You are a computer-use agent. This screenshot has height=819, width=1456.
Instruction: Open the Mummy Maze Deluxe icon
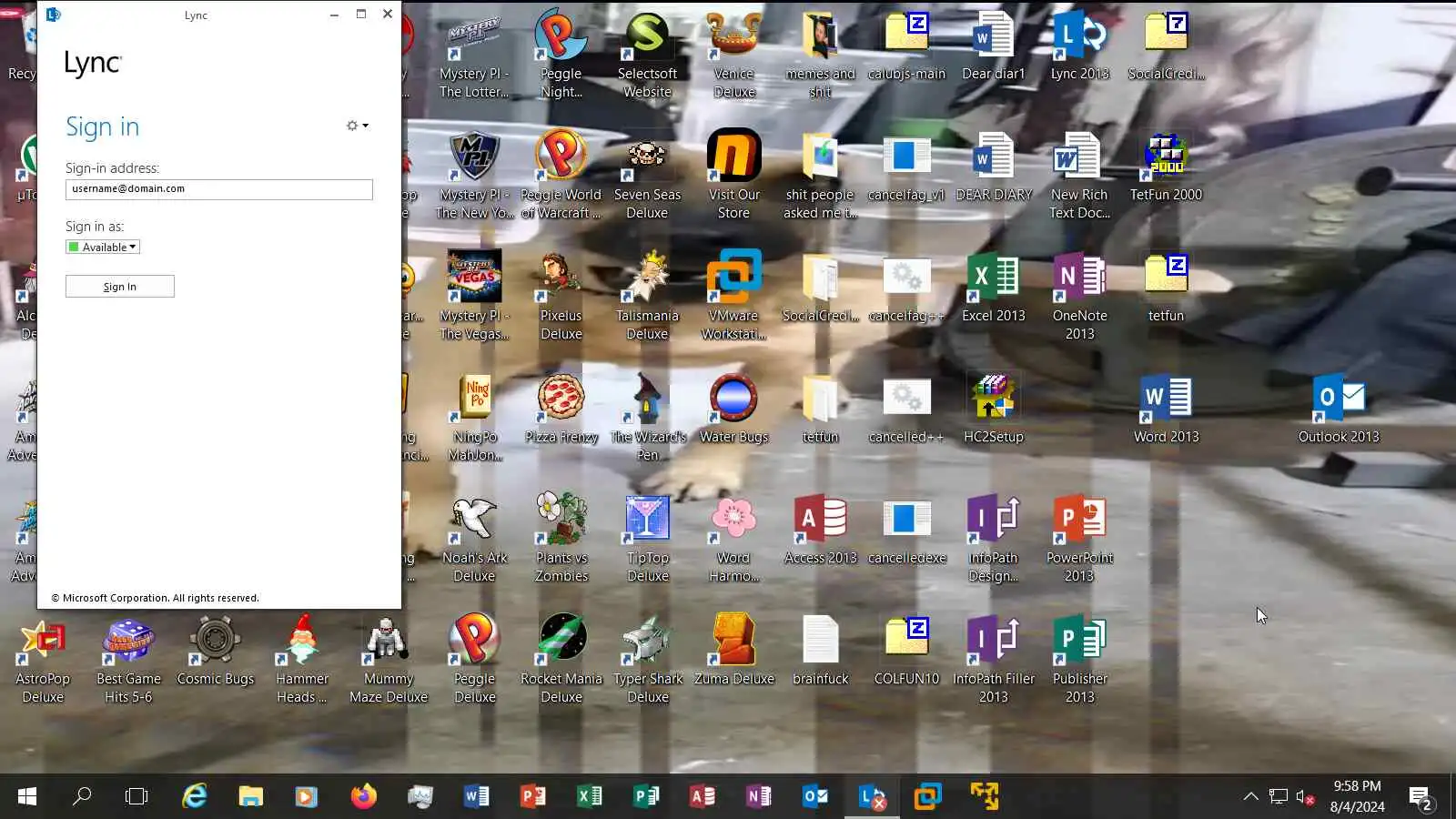(389, 660)
